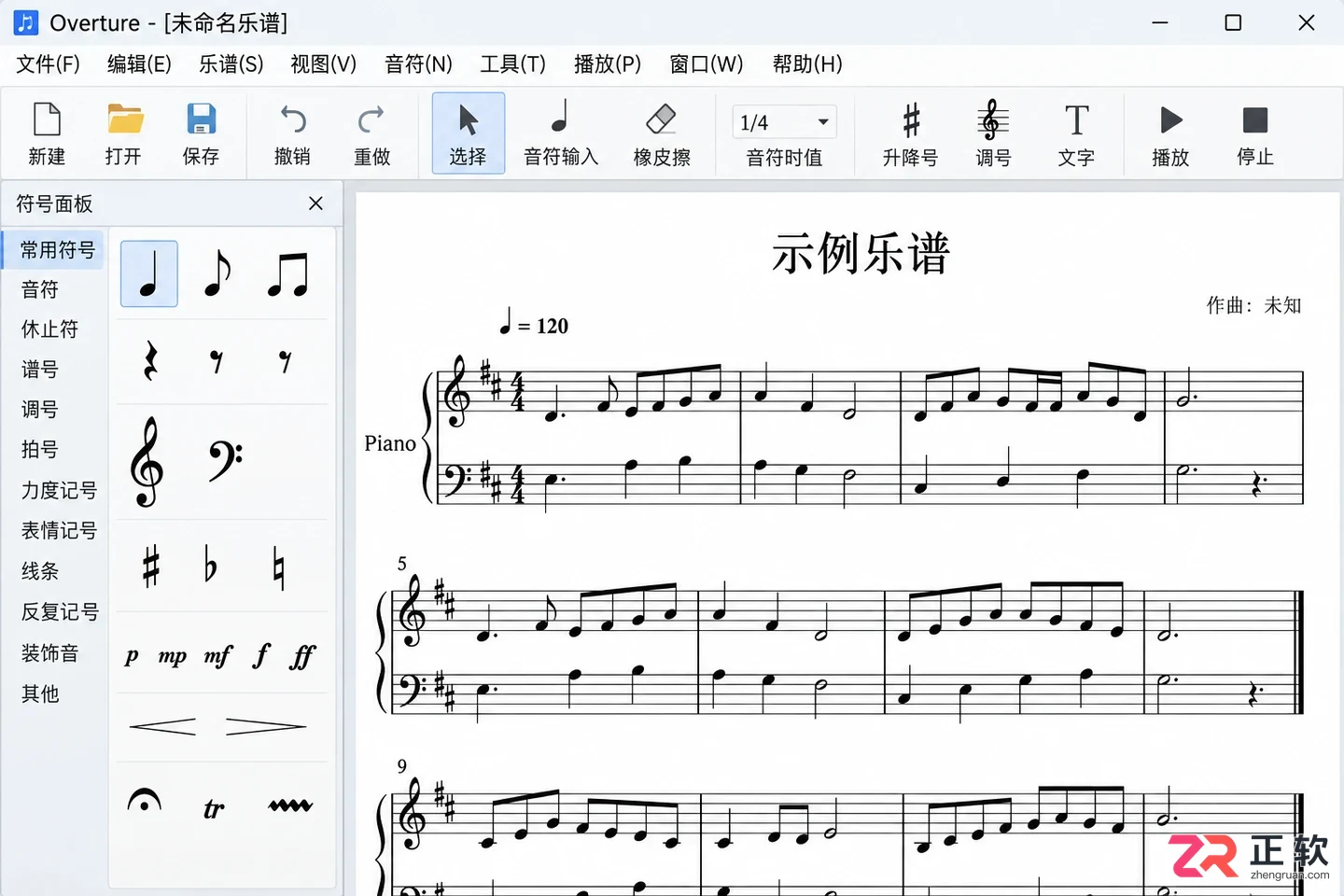The image size is (1344, 896).
Task: Pick the quarter rest symbol
Action: pos(150,362)
